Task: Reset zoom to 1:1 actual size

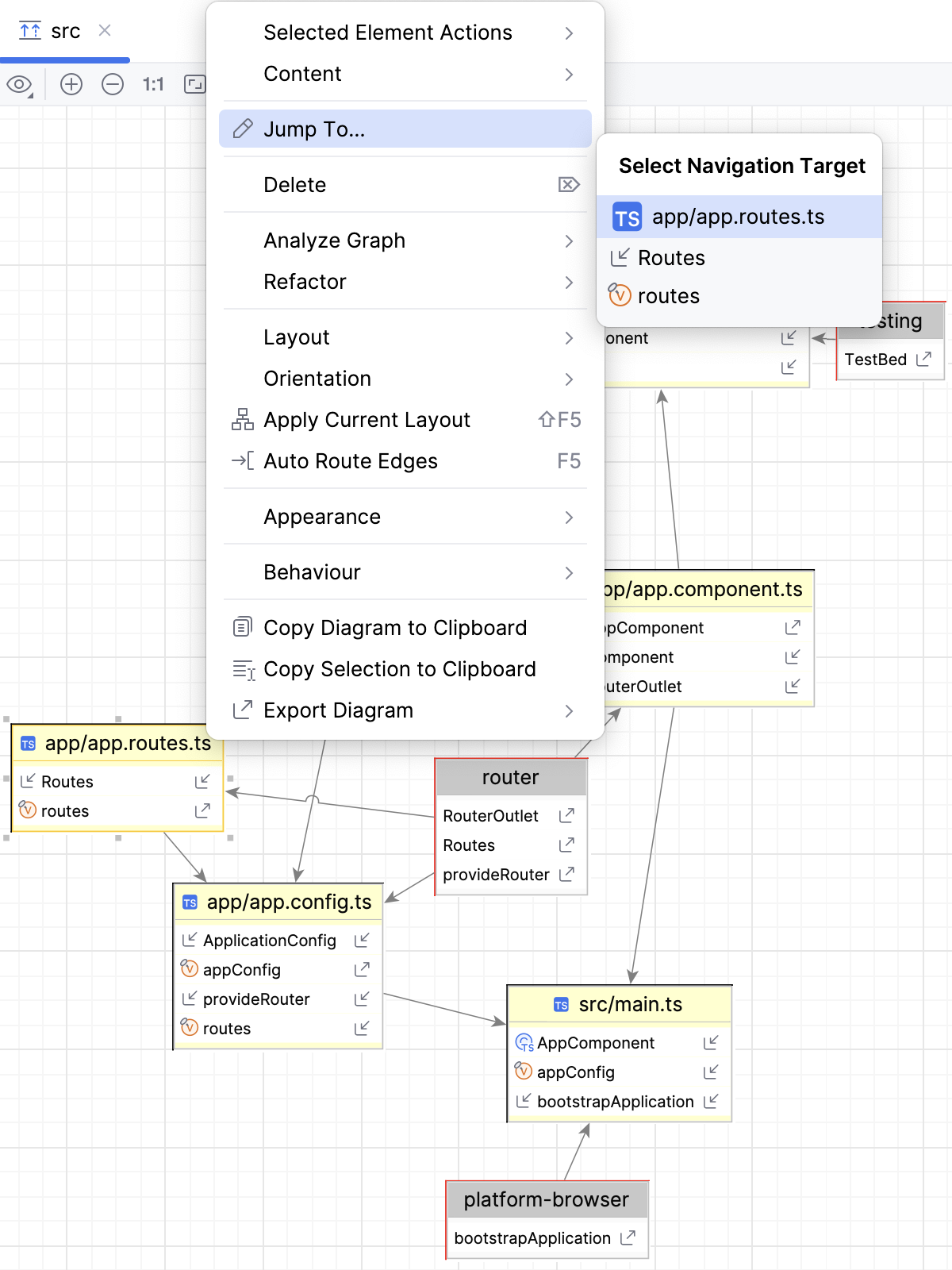Action: tap(153, 84)
